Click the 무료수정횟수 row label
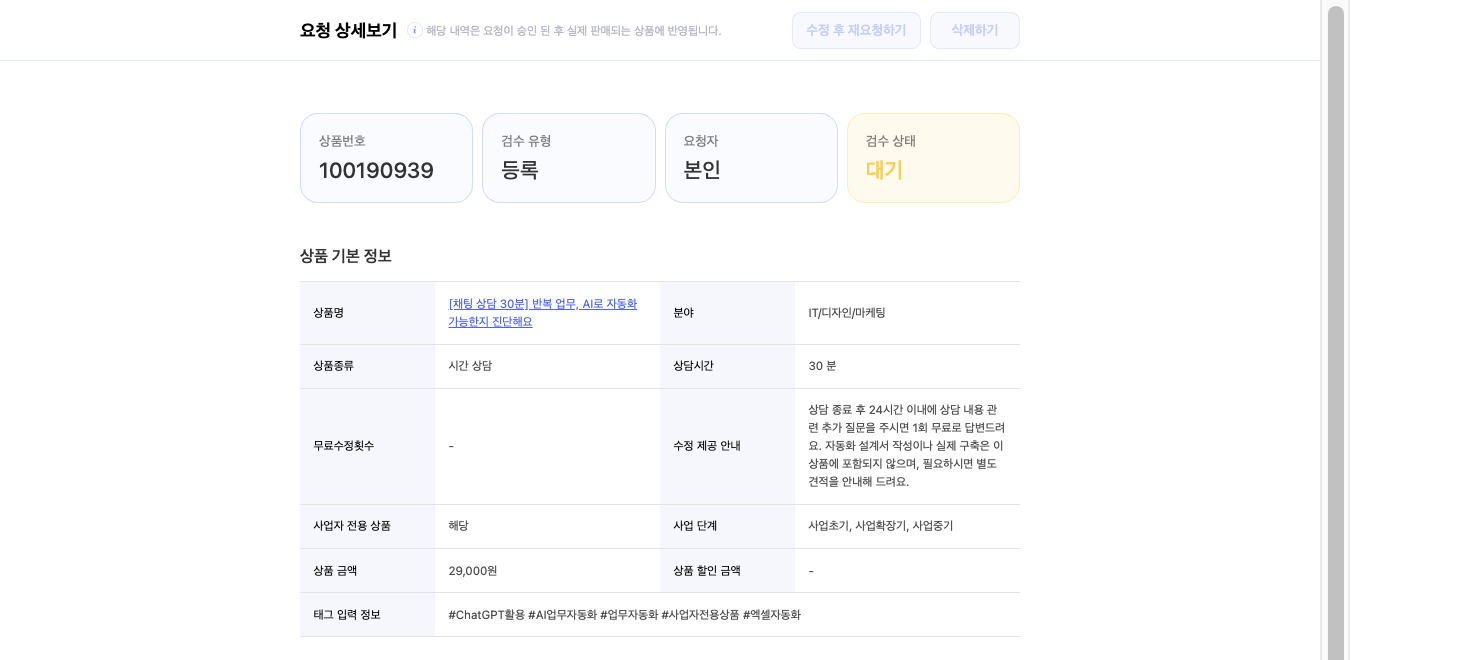This screenshot has height=660, width=1468. pyautogui.click(x=343, y=446)
